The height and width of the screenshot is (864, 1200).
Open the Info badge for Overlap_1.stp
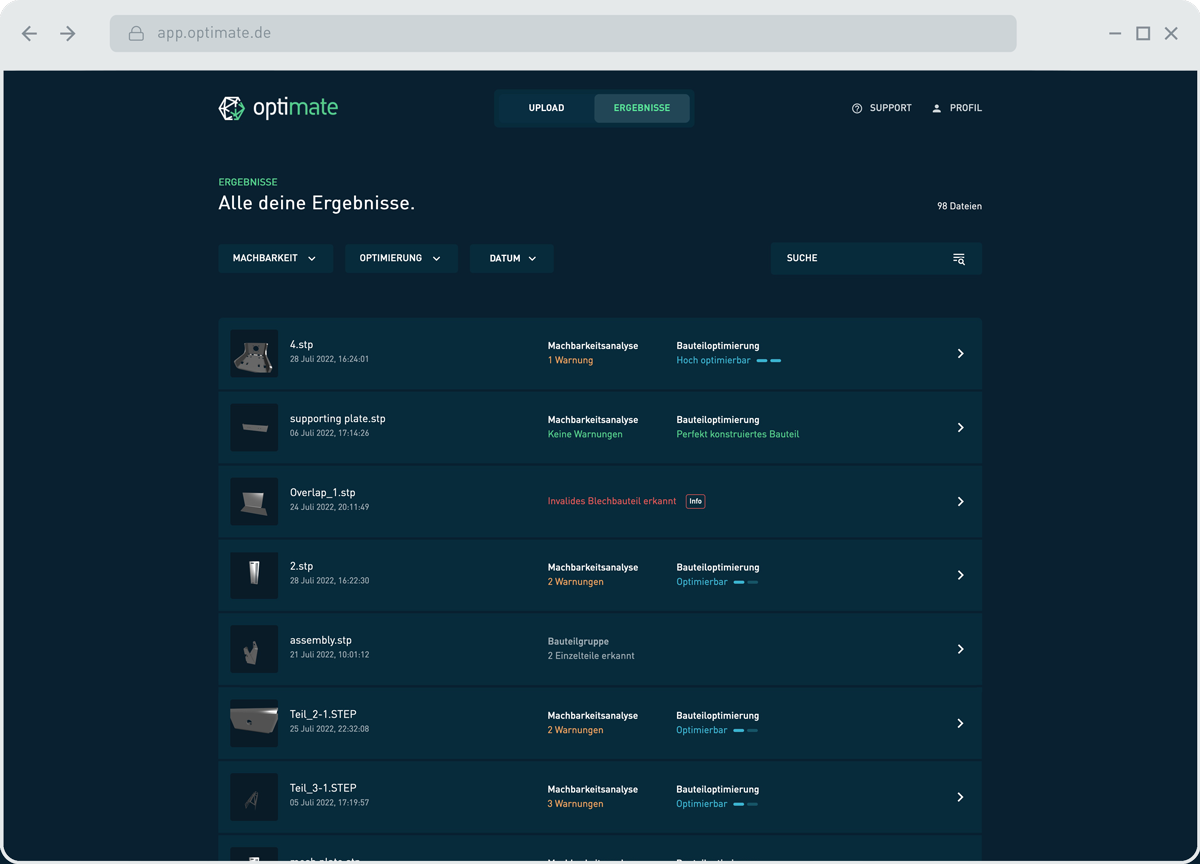click(695, 501)
